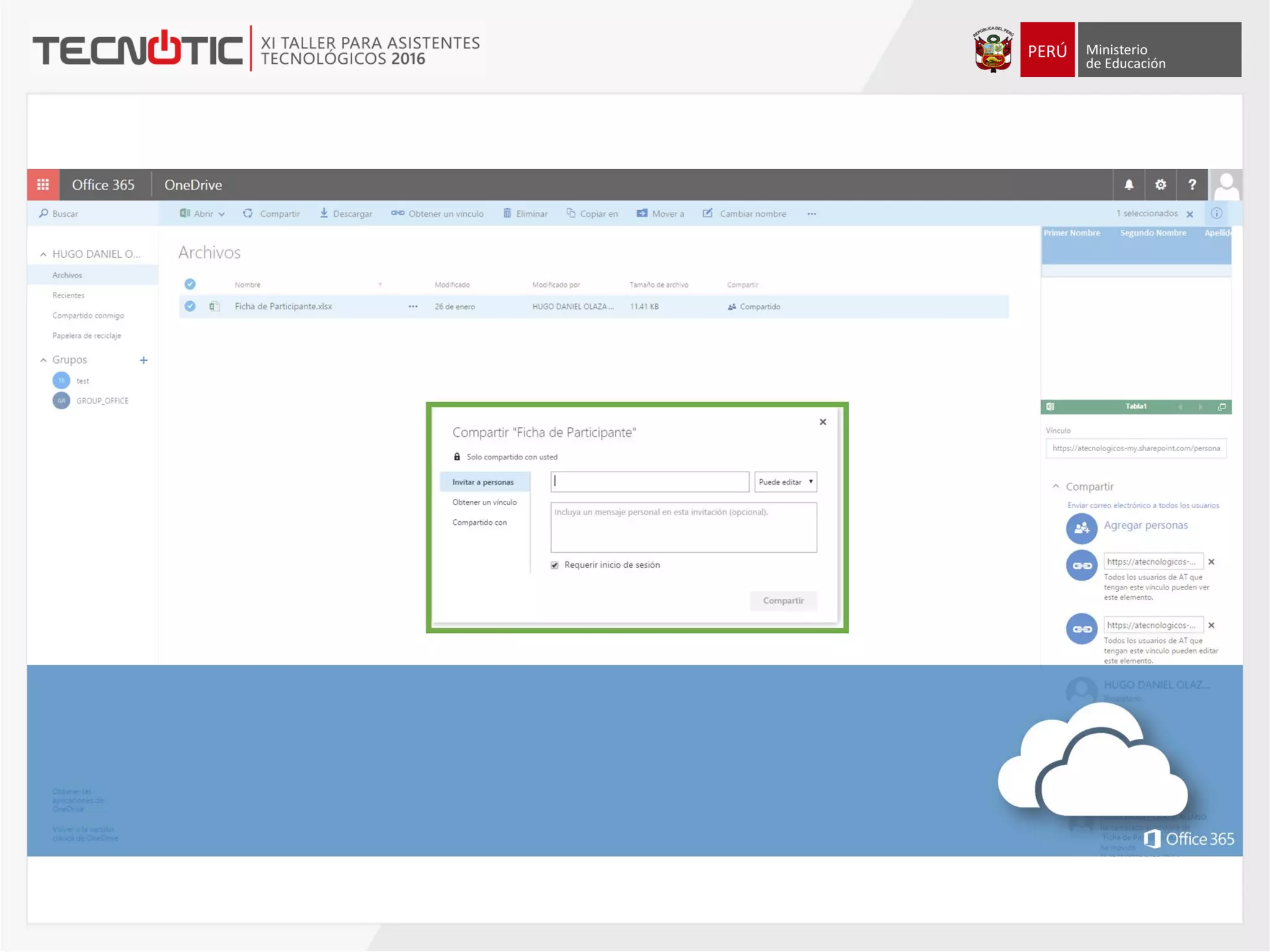Select Compartido con tab in dialog

pyautogui.click(x=479, y=522)
